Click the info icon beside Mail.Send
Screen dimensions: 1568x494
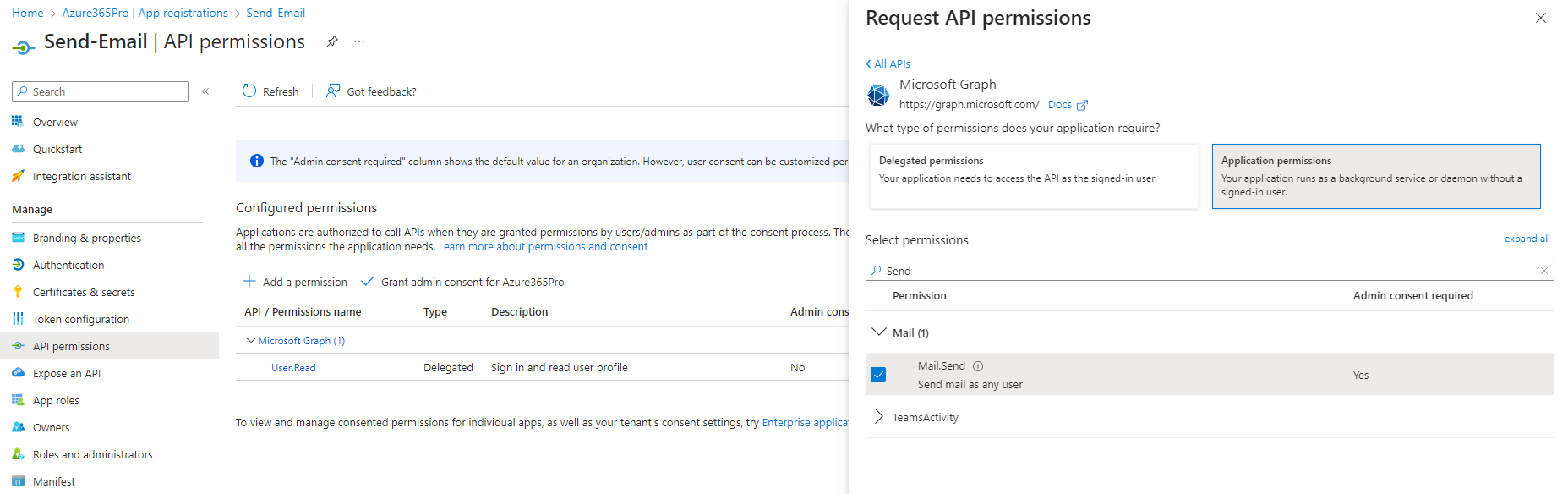(978, 366)
